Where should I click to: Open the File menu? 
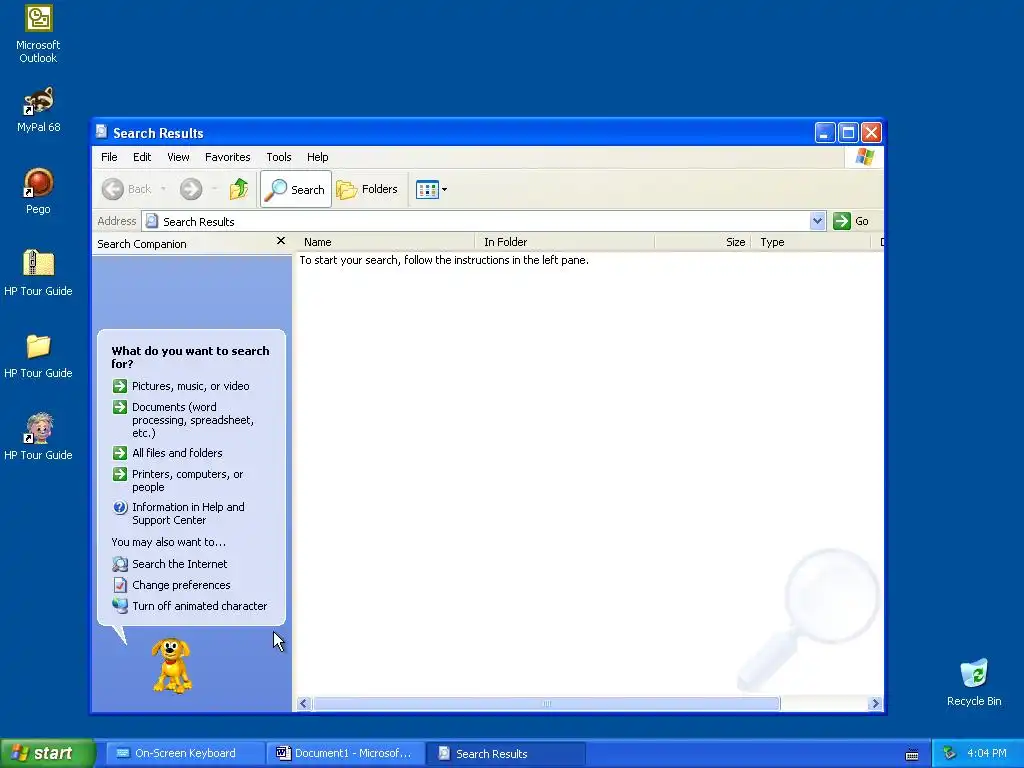(x=109, y=157)
